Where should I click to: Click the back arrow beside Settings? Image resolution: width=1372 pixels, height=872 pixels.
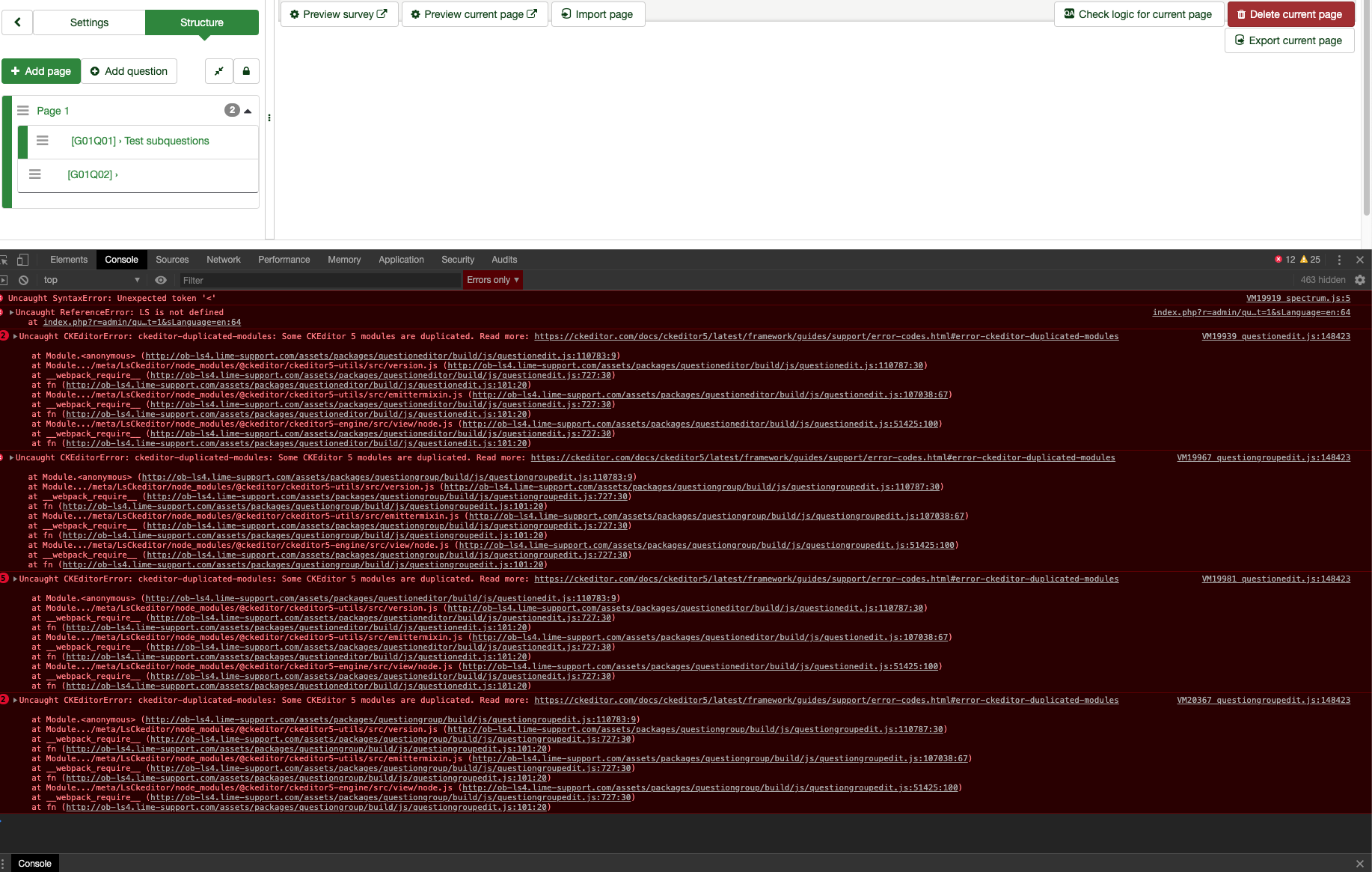(17, 22)
